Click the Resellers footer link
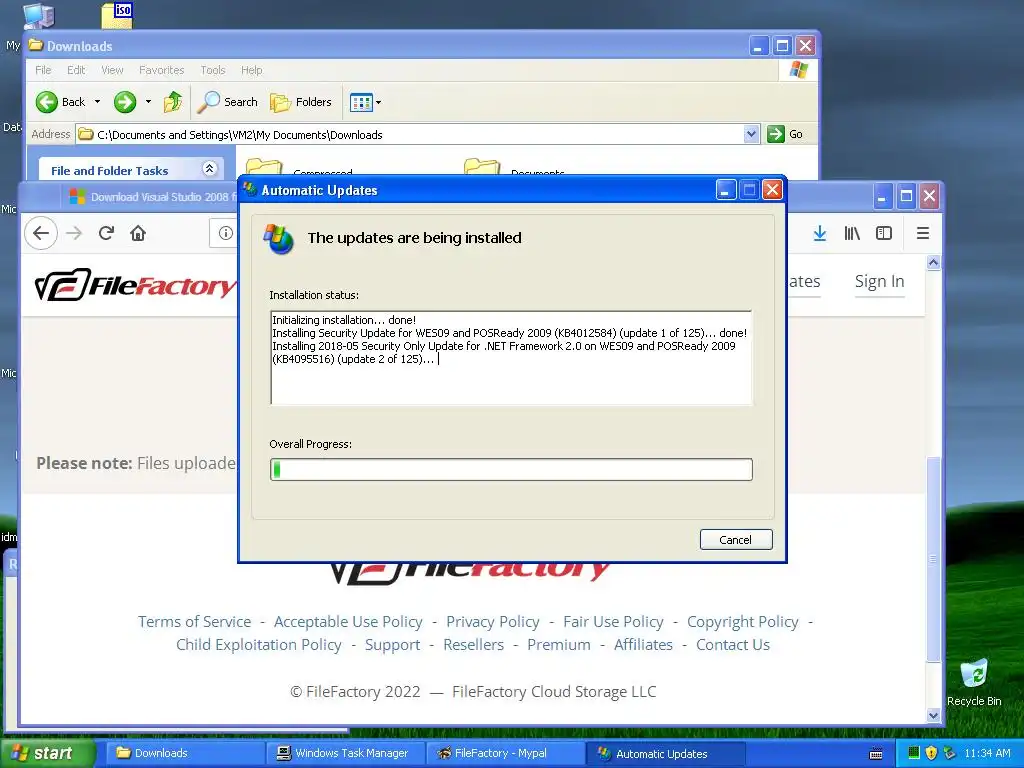The height and width of the screenshot is (768, 1024). point(473,645)
